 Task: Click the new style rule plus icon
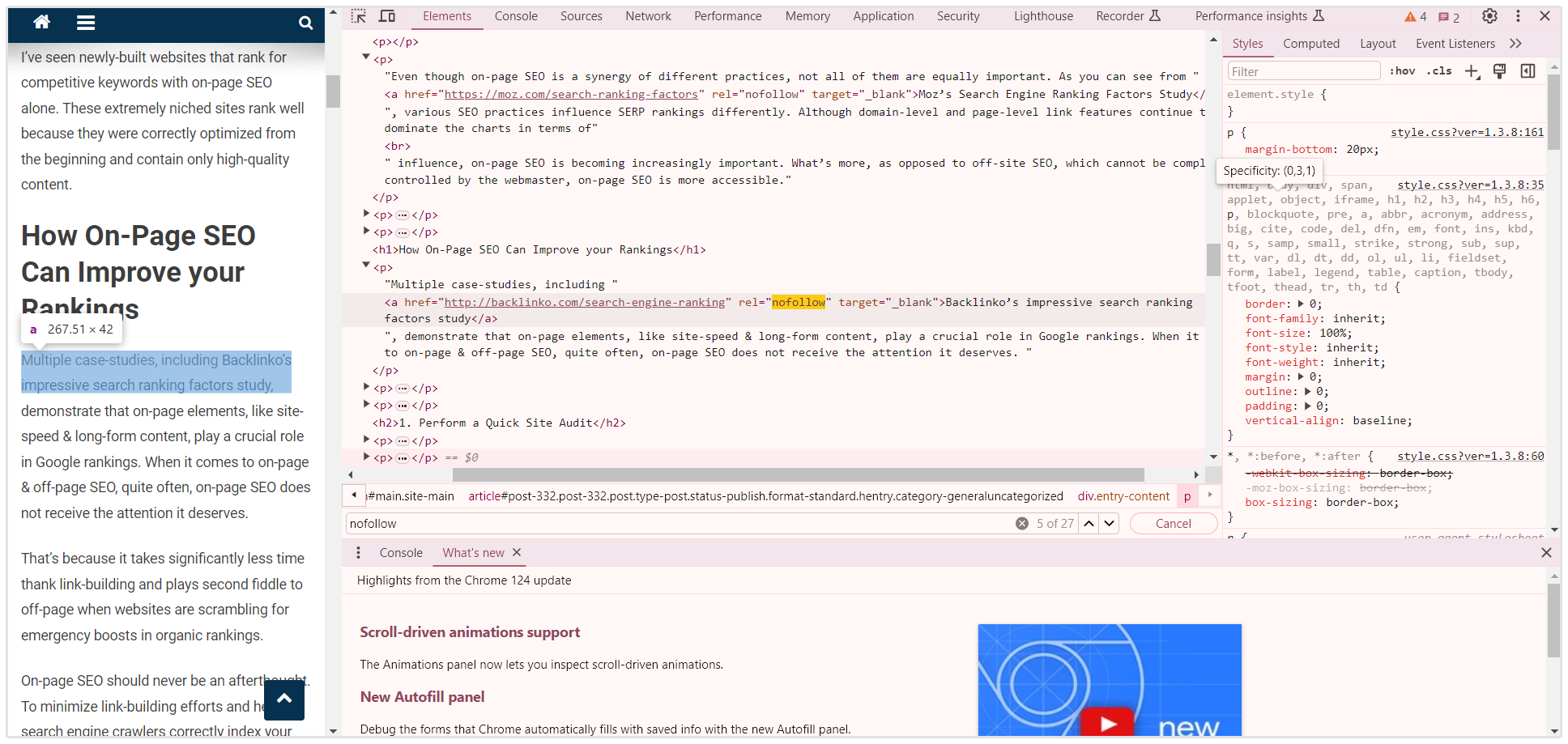coord(1472,71)
